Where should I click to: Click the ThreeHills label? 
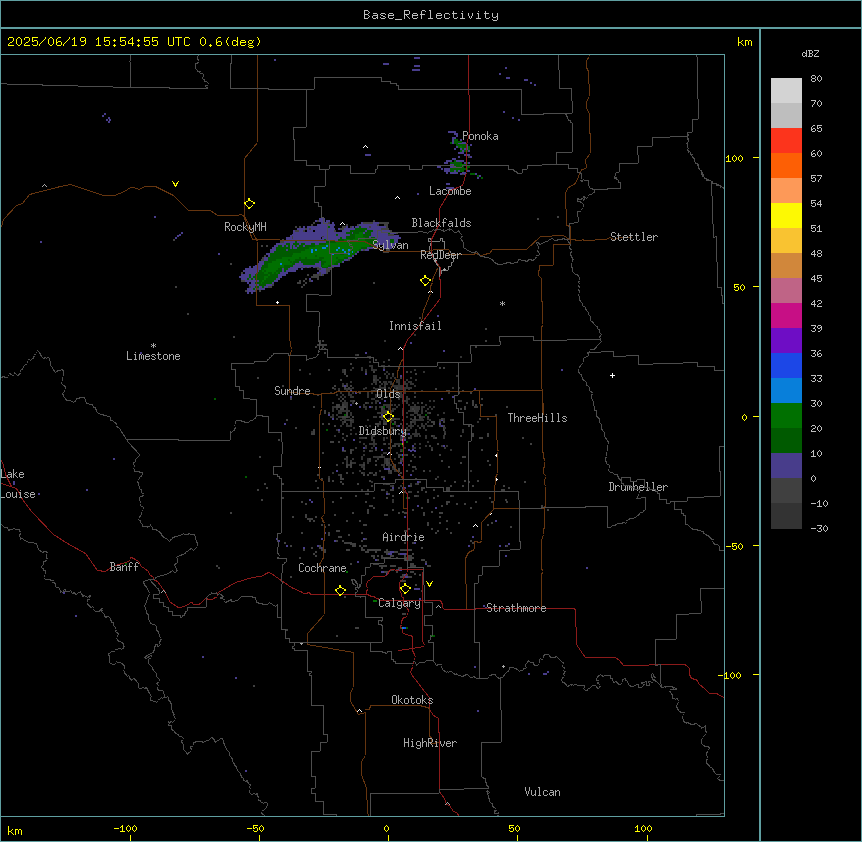[x=537, y=418]
